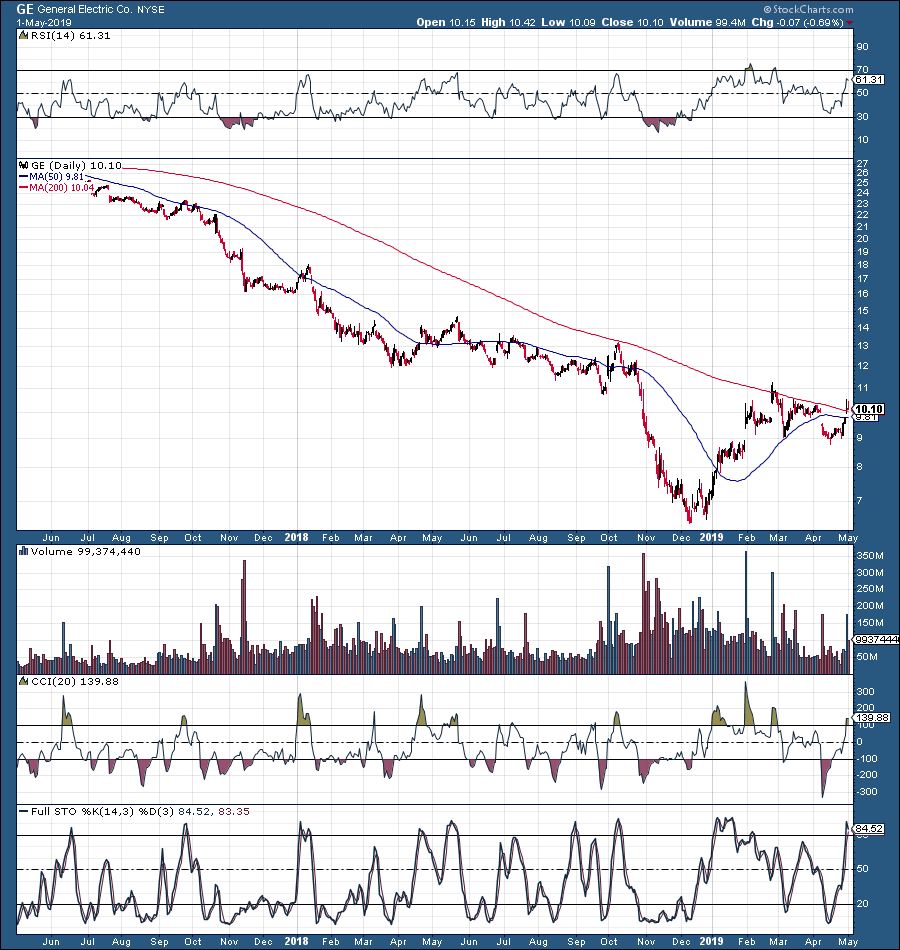The image size is (900, 950).
Task: Click the High 10.42 value
Action: [508, 22]
